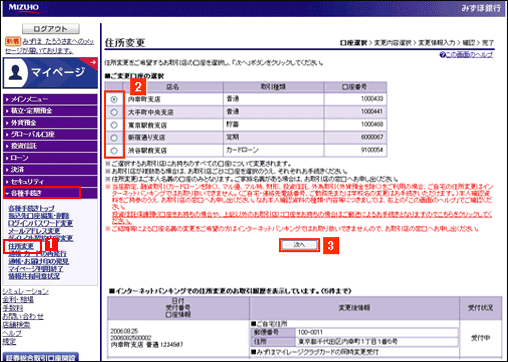This screenshot has height=362, width=508.
Task: Click account number 1000433 cell
Action: [355, 99]
